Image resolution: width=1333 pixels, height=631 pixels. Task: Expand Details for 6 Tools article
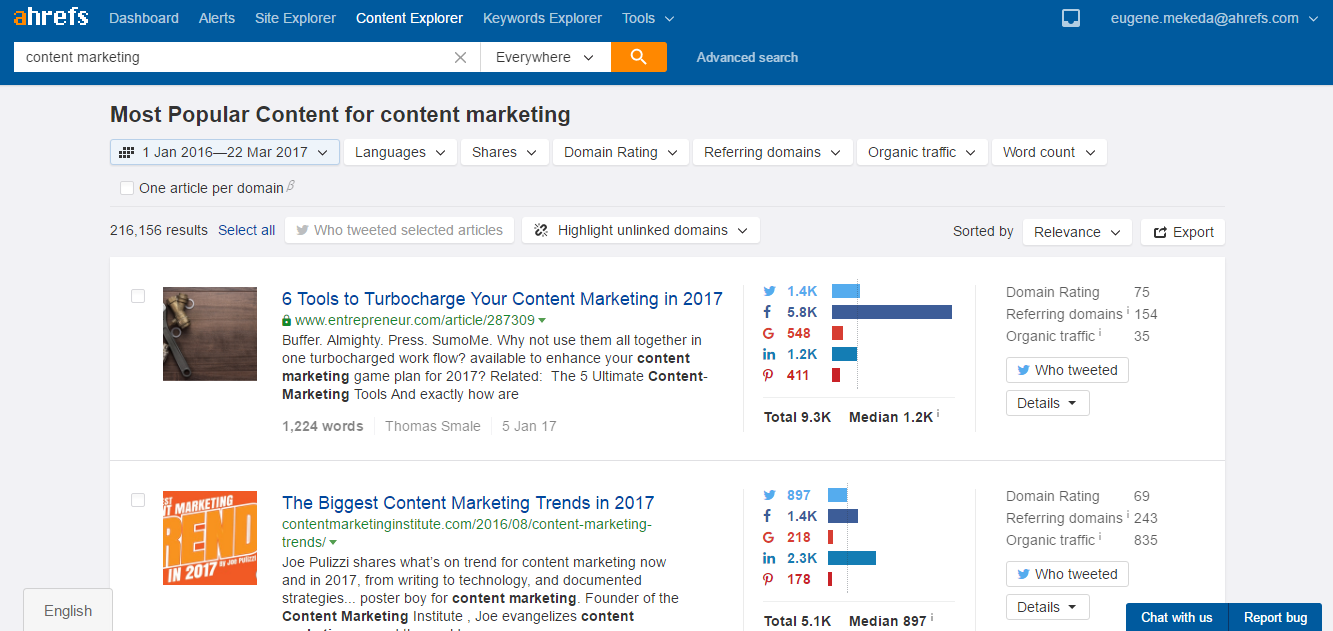1047,403
